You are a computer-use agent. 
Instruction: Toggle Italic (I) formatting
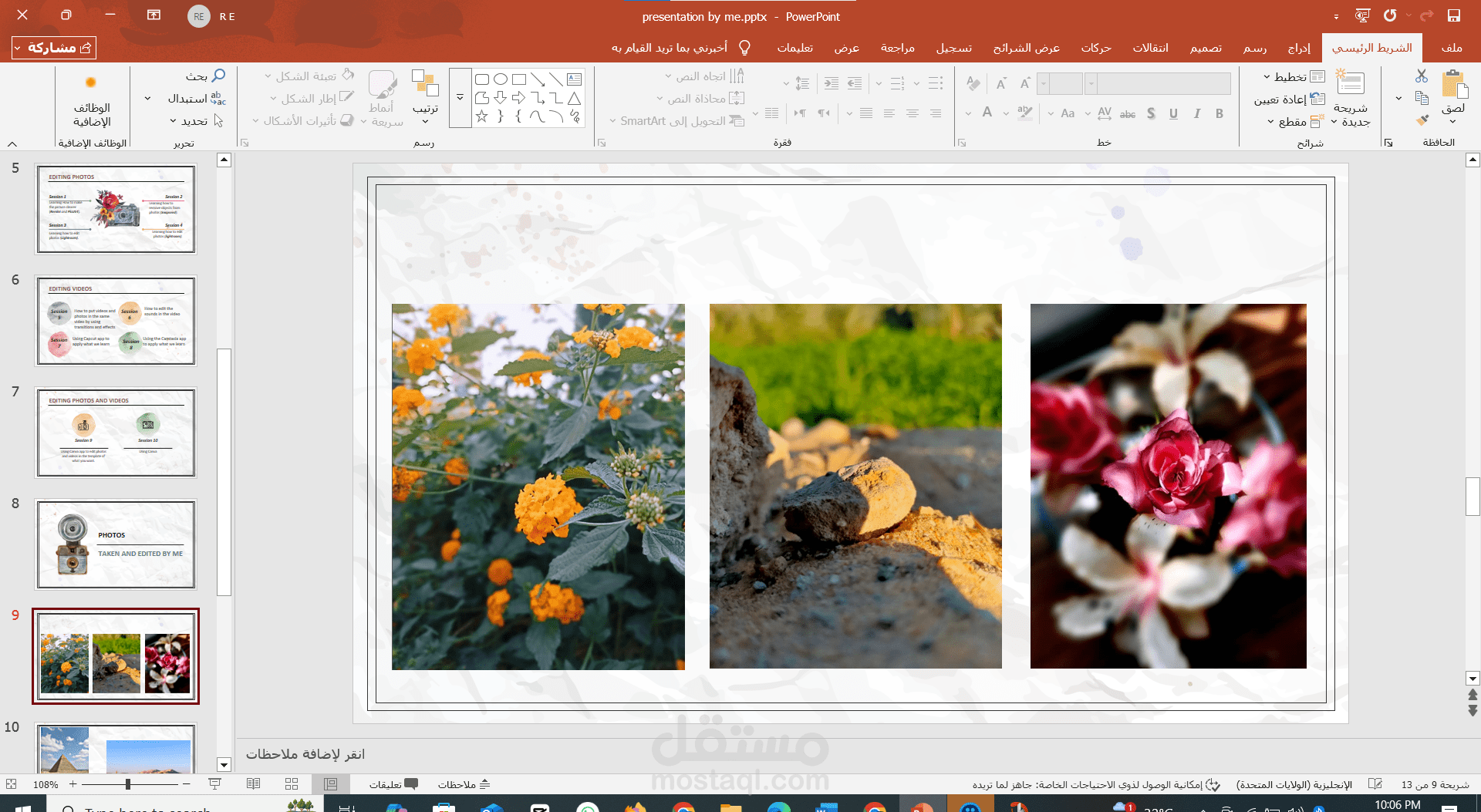pos(1196,113)
